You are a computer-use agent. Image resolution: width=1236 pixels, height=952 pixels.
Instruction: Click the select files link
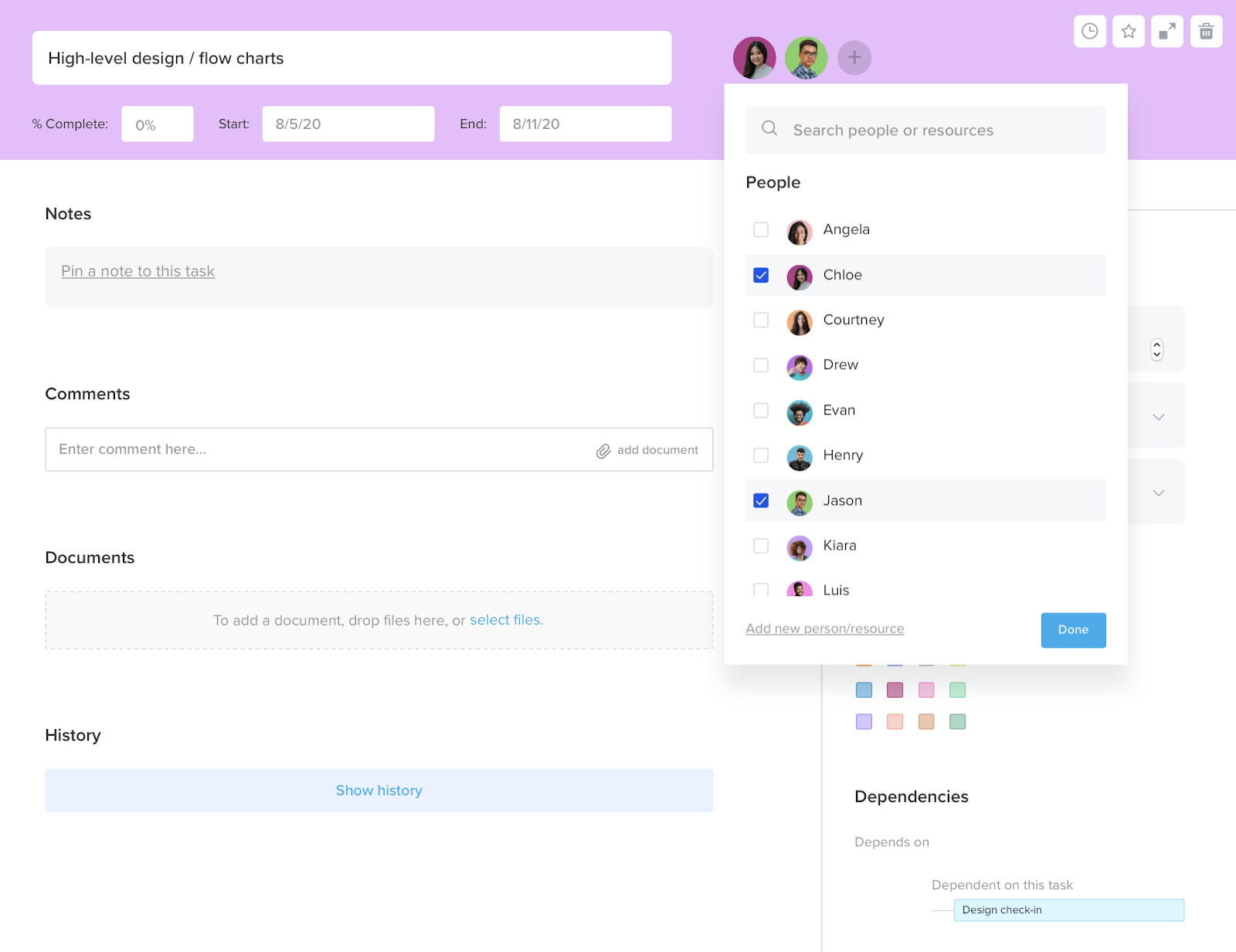(x=506, y=620)
